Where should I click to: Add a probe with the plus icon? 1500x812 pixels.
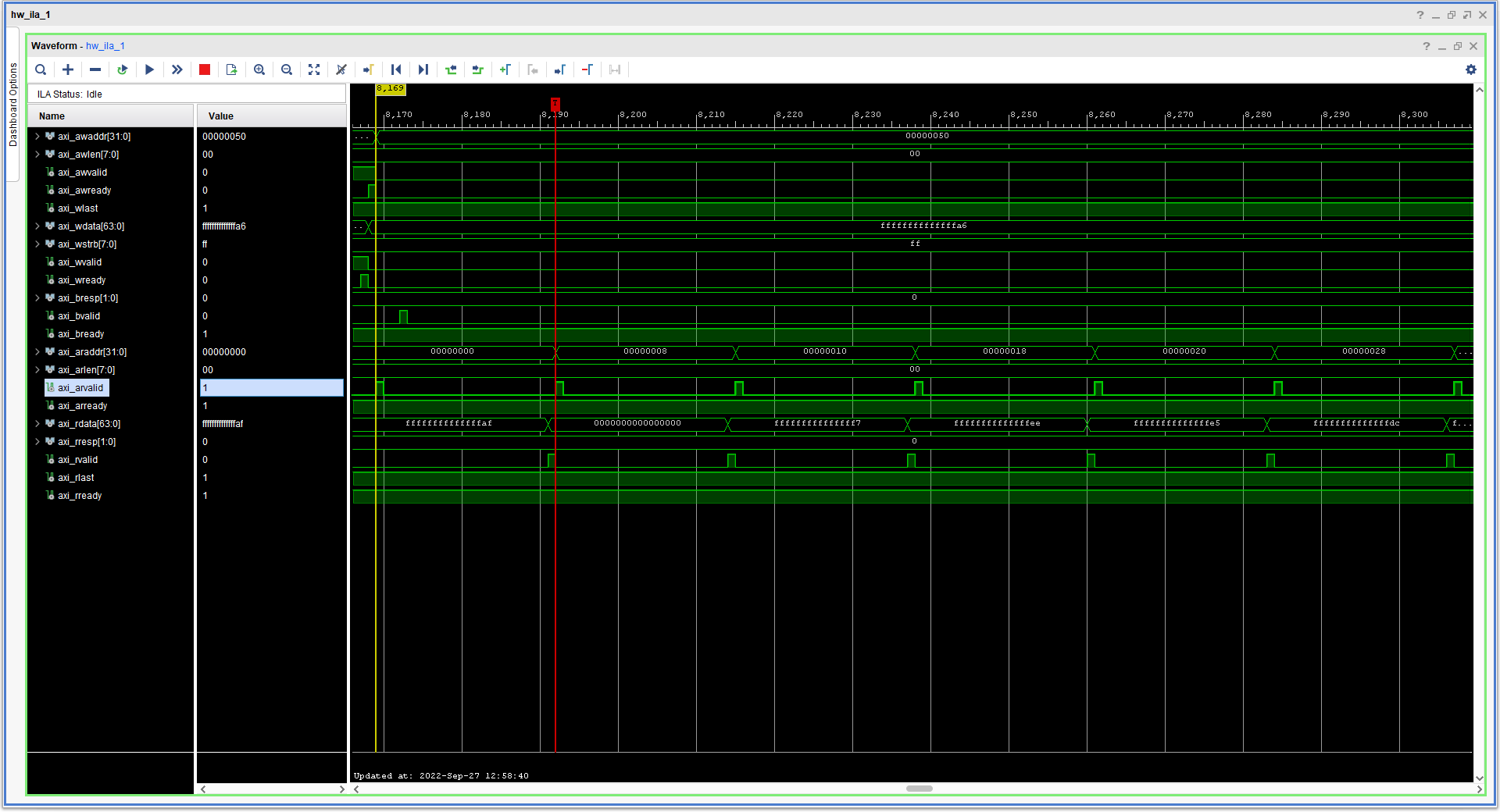pyautogui.click(x=68, y=69)
